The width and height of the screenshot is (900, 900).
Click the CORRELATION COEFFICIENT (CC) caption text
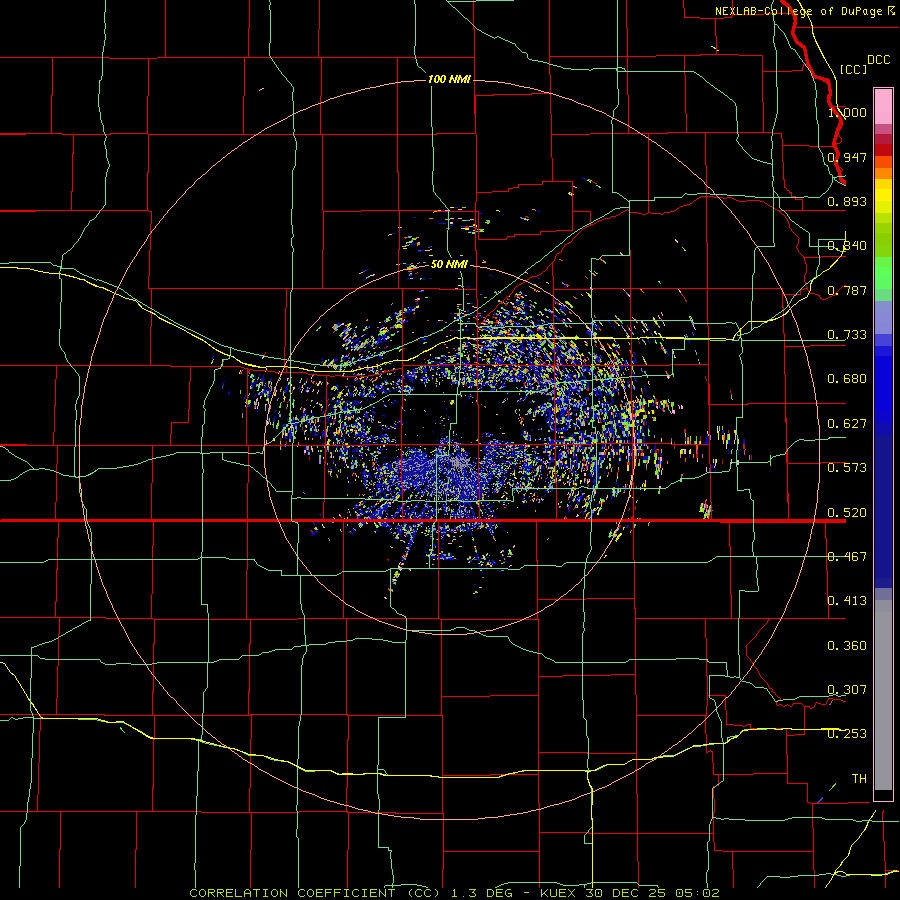point(315,893)
